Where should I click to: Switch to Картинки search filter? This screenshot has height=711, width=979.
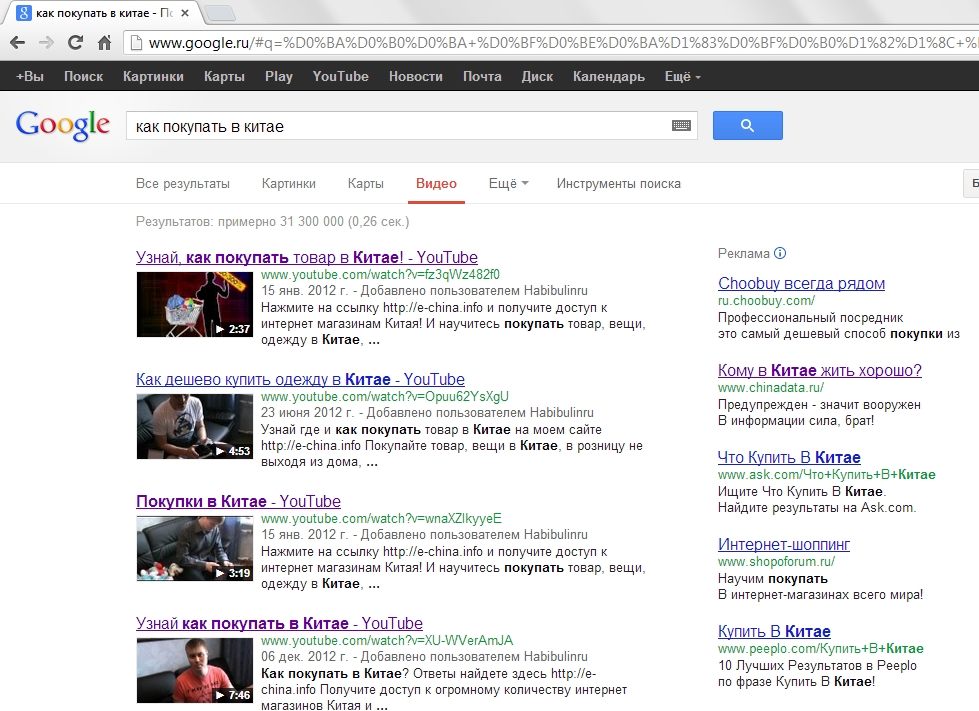288,184
